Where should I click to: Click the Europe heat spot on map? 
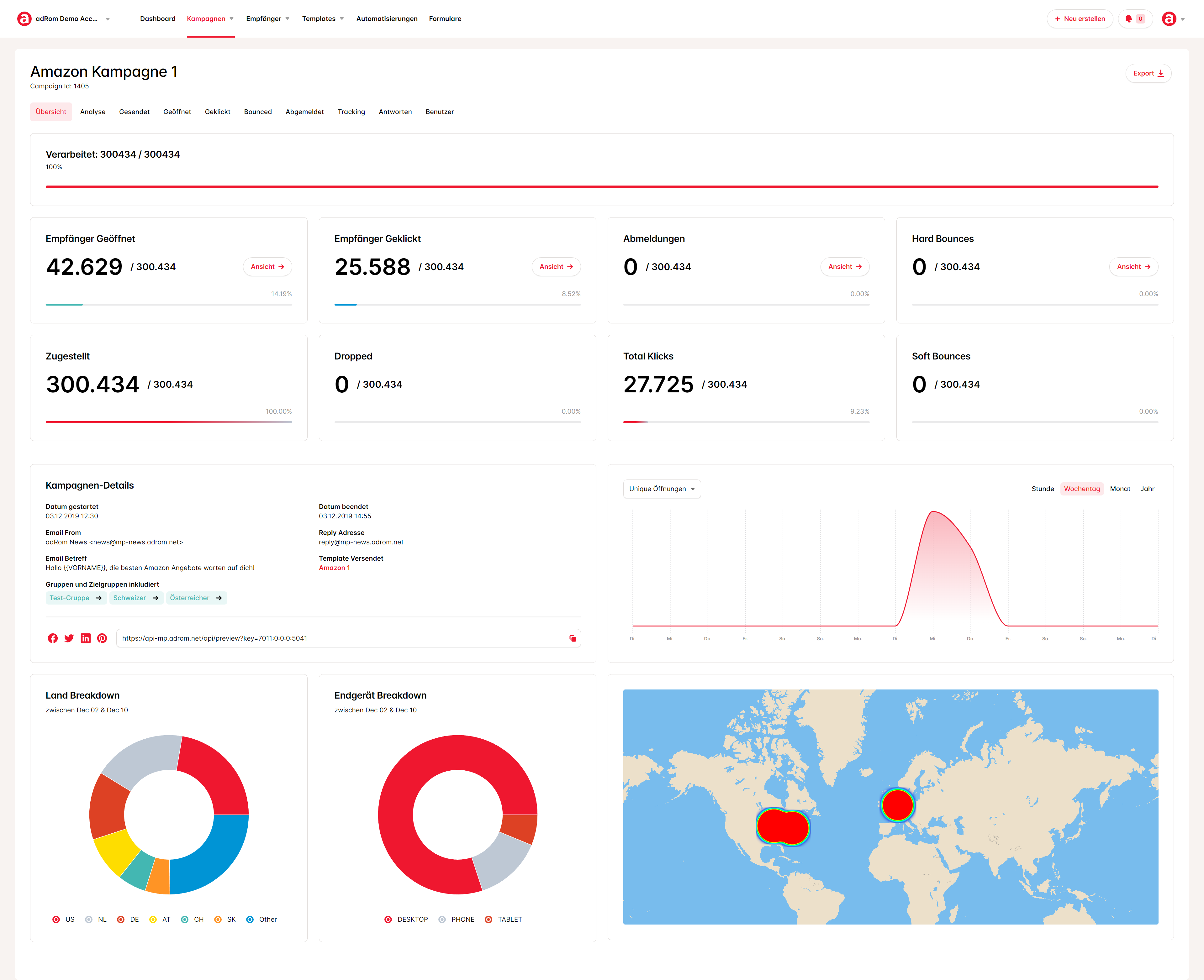[897, 805]
